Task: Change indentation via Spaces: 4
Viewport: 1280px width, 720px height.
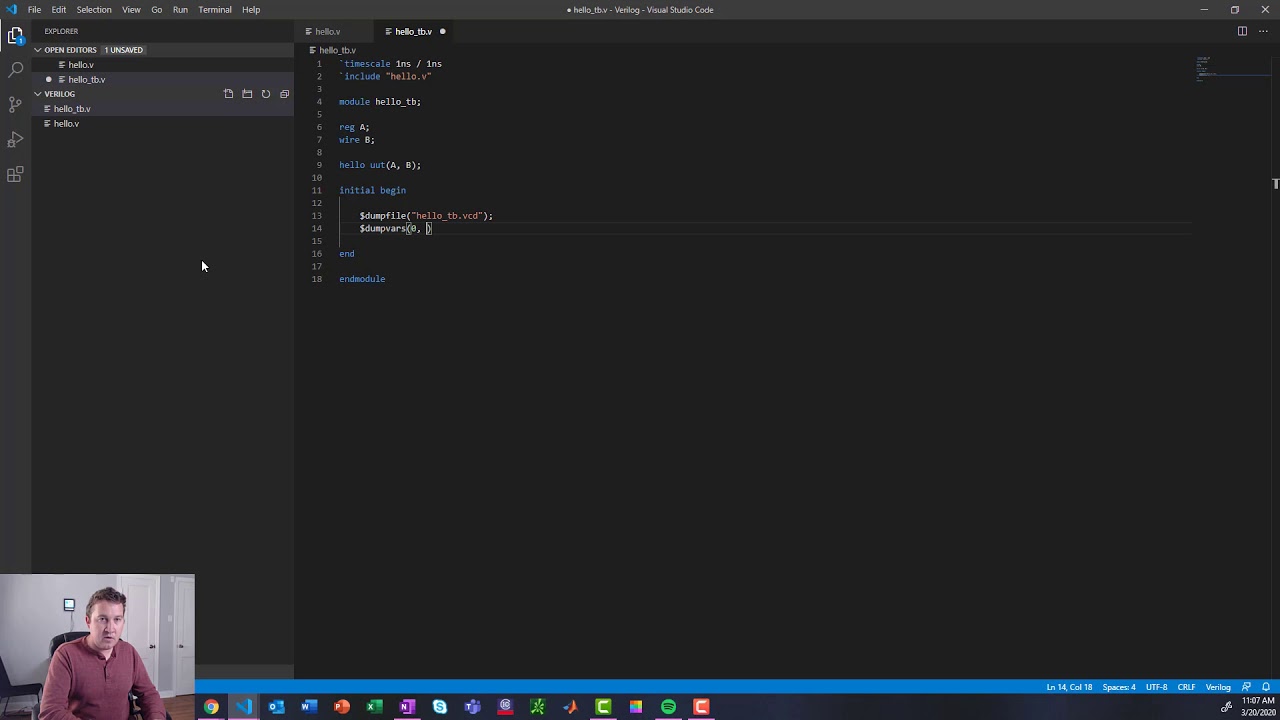Action: click(x=1119, y=687)
